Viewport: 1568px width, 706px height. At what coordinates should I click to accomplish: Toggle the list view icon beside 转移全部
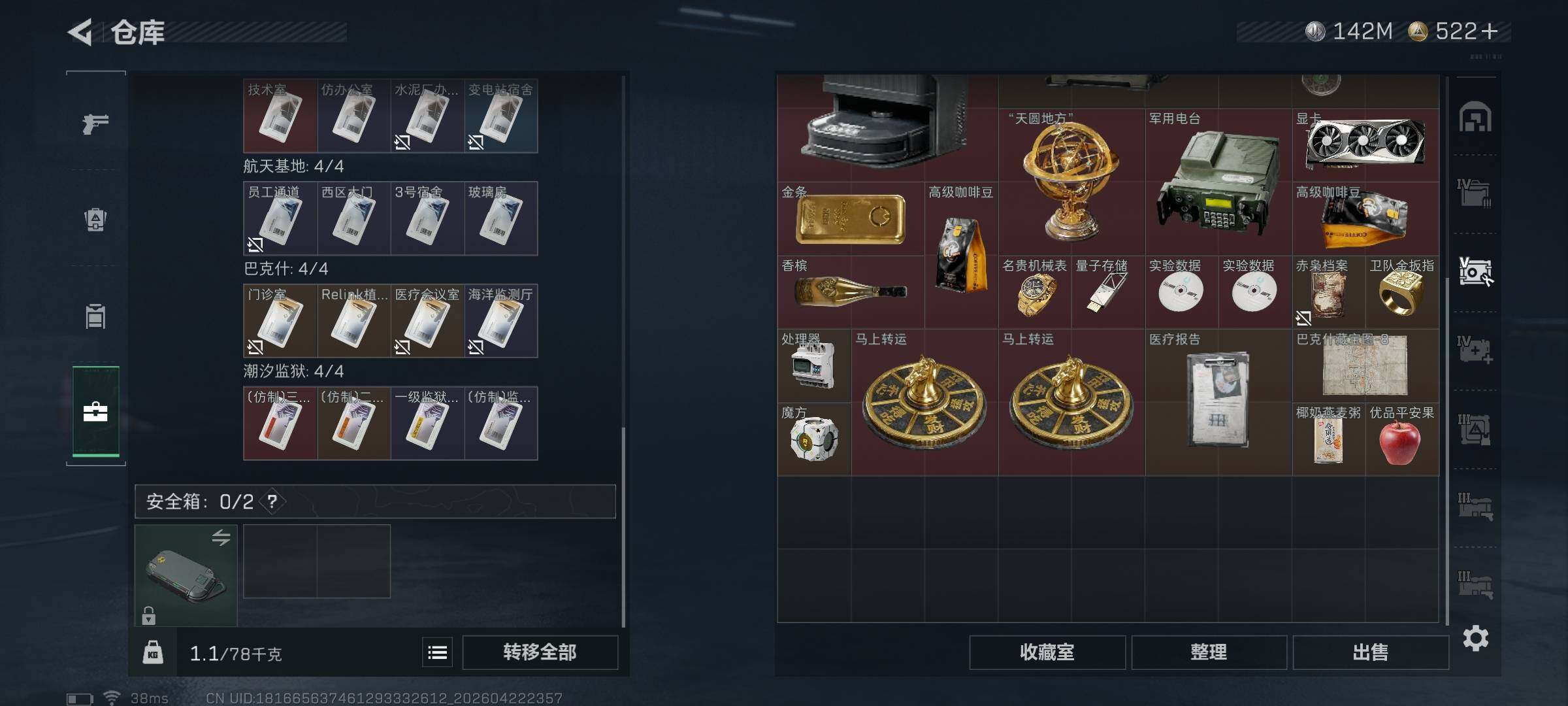[x=437, y=652]
